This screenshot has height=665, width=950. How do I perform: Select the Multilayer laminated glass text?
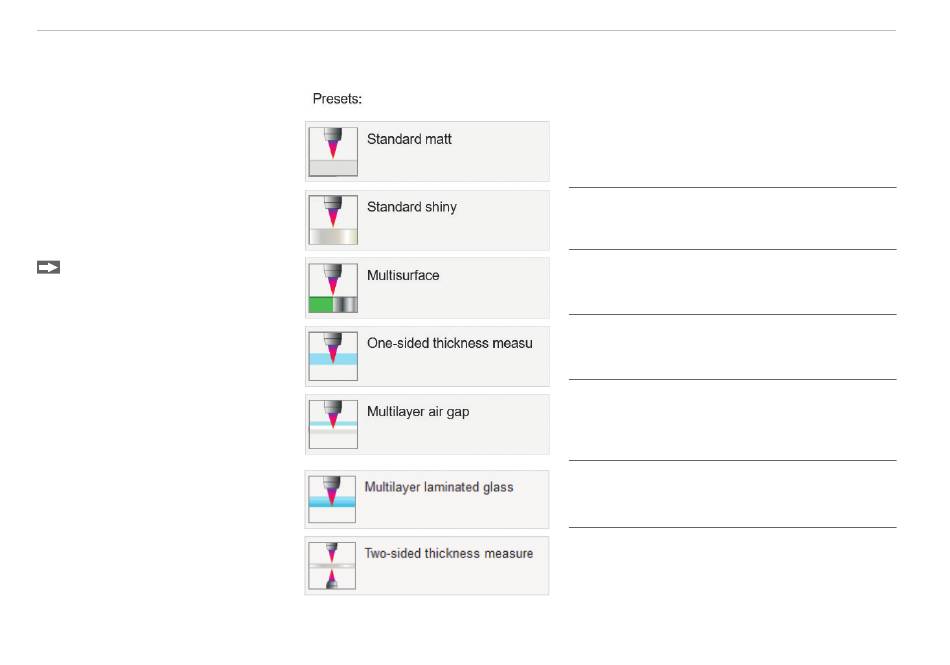(439, 487)
